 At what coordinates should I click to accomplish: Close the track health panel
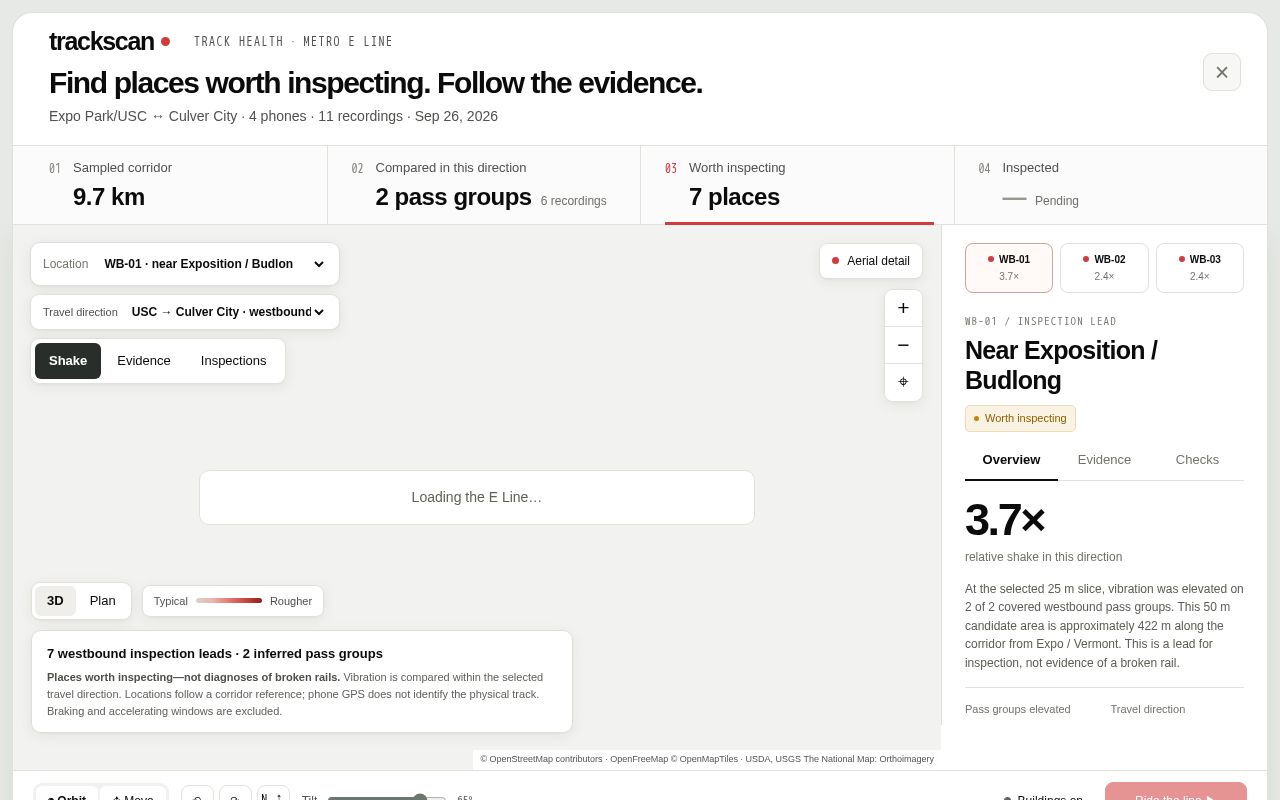coord(1221,72)
